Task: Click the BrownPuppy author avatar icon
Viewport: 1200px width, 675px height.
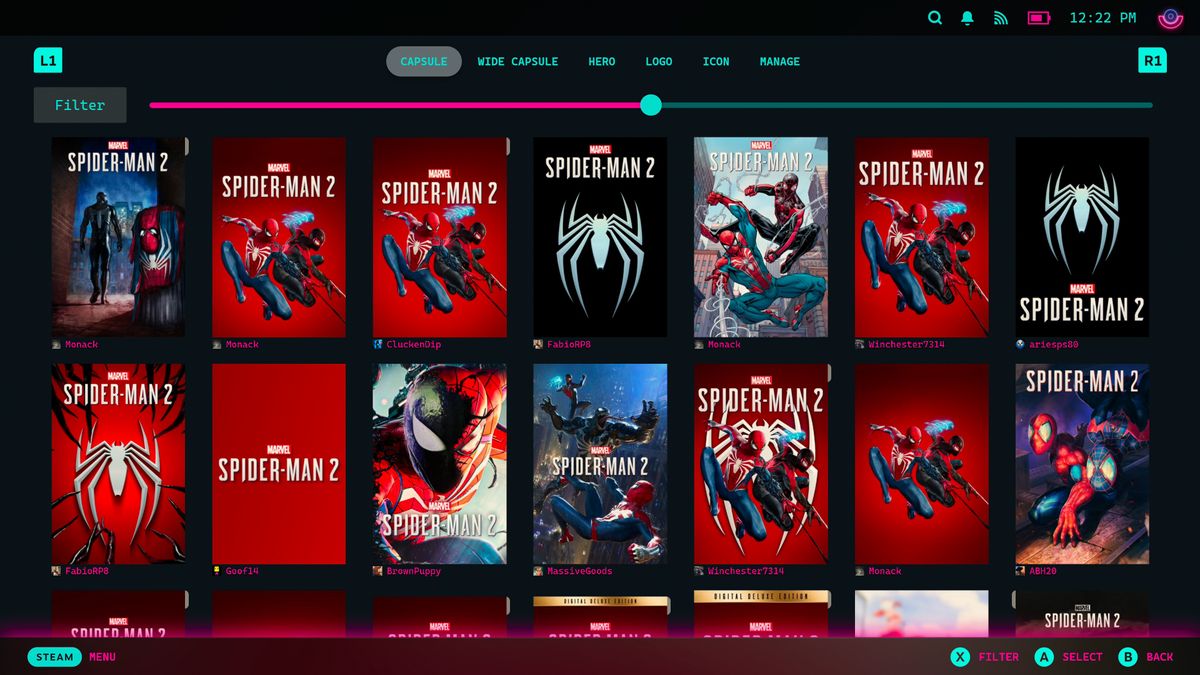Action: click(x=378, y=571)
